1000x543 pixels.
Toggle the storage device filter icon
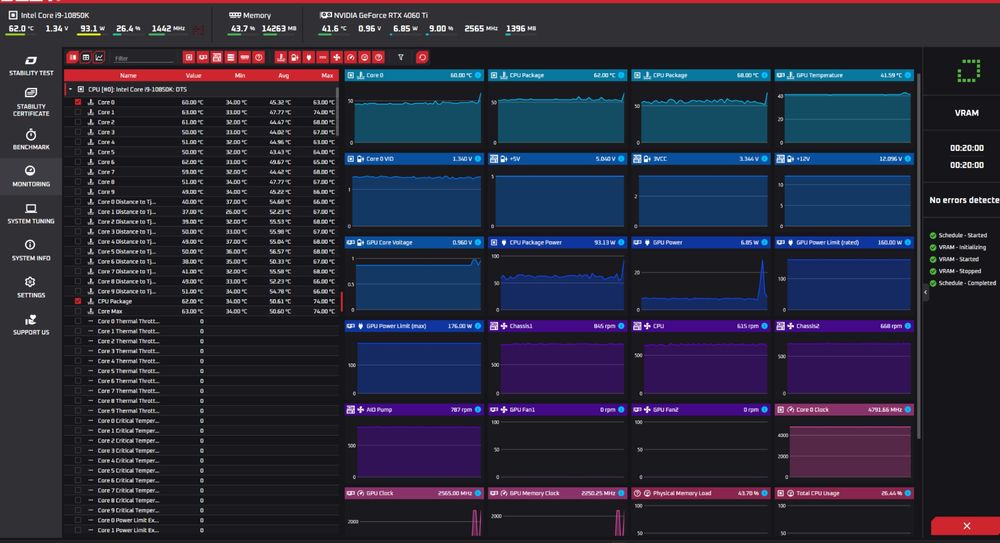click(231, 57)
